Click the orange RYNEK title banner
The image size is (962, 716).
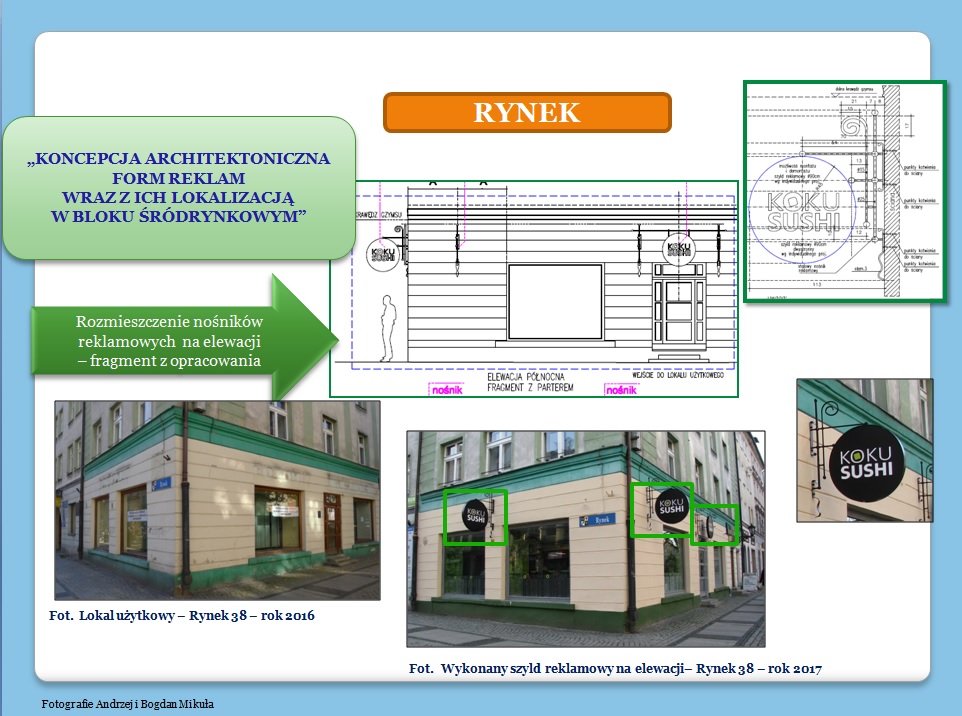tap(527, 112)
